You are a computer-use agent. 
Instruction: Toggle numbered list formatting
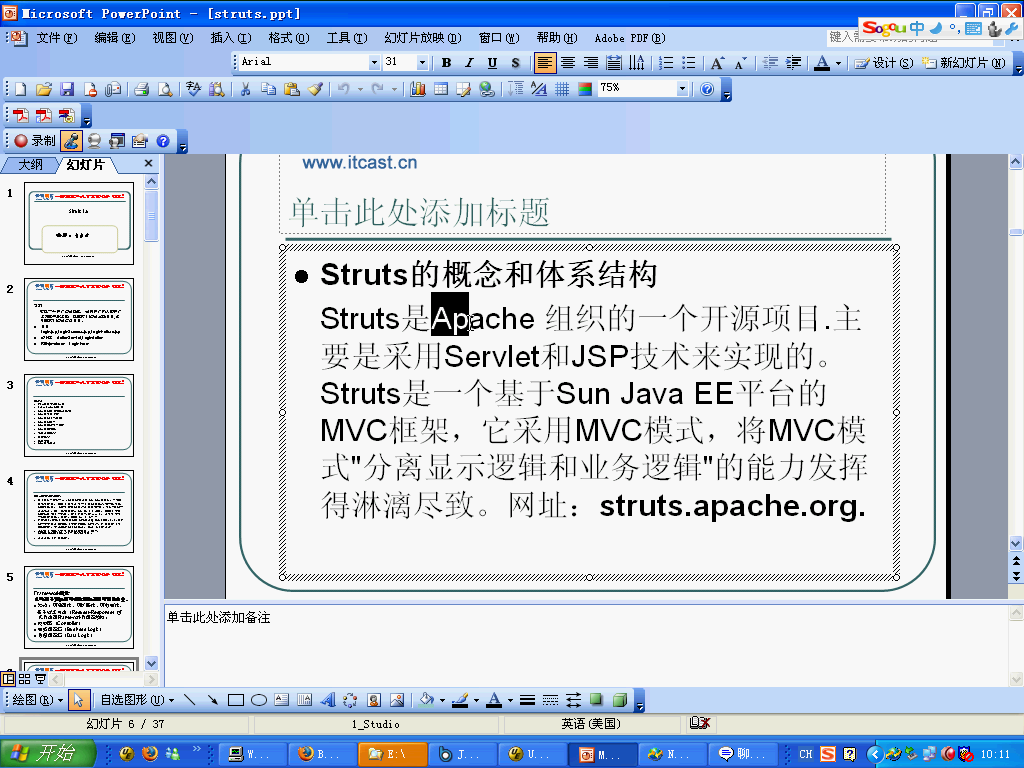click(666, 63)
